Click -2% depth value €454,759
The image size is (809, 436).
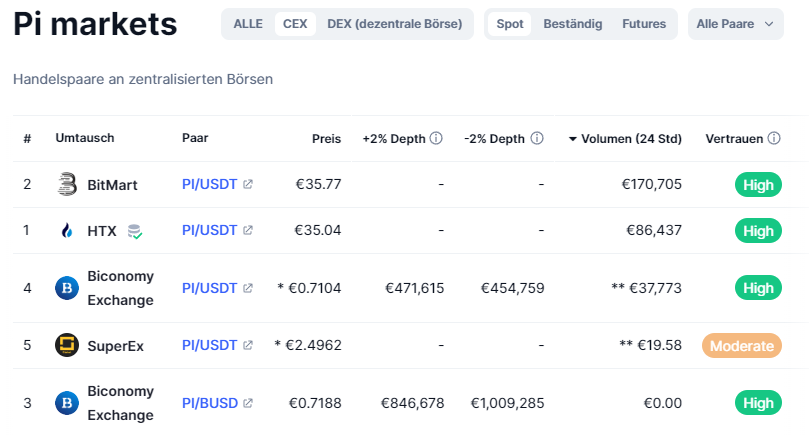(x=513, y=288)
